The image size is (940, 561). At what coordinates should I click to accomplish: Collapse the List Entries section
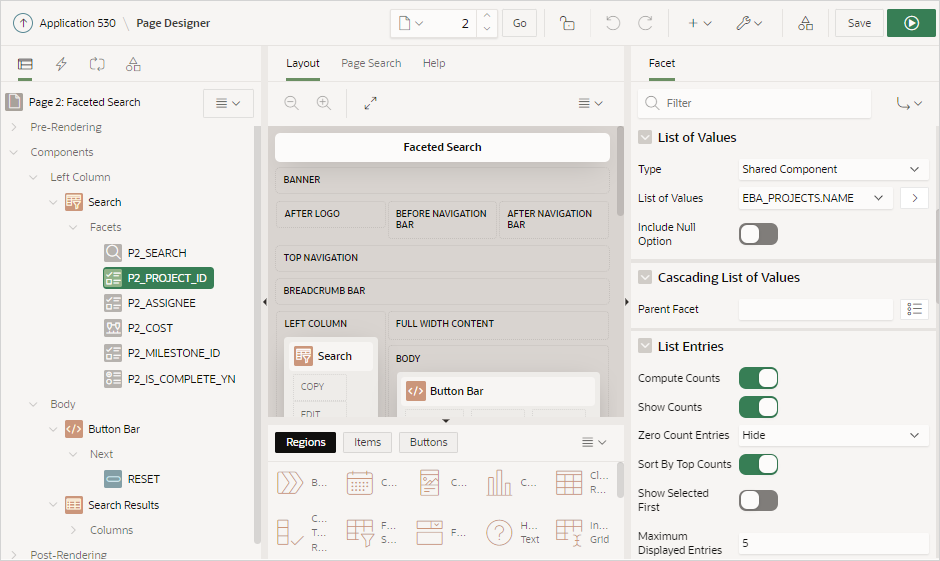tap(645, 346)
